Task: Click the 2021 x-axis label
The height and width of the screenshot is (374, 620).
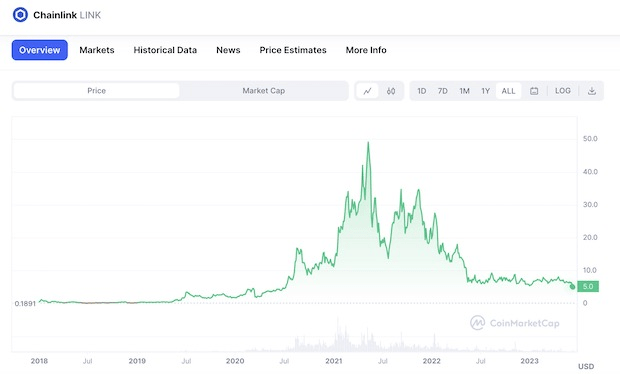Action: pos(334,361)
